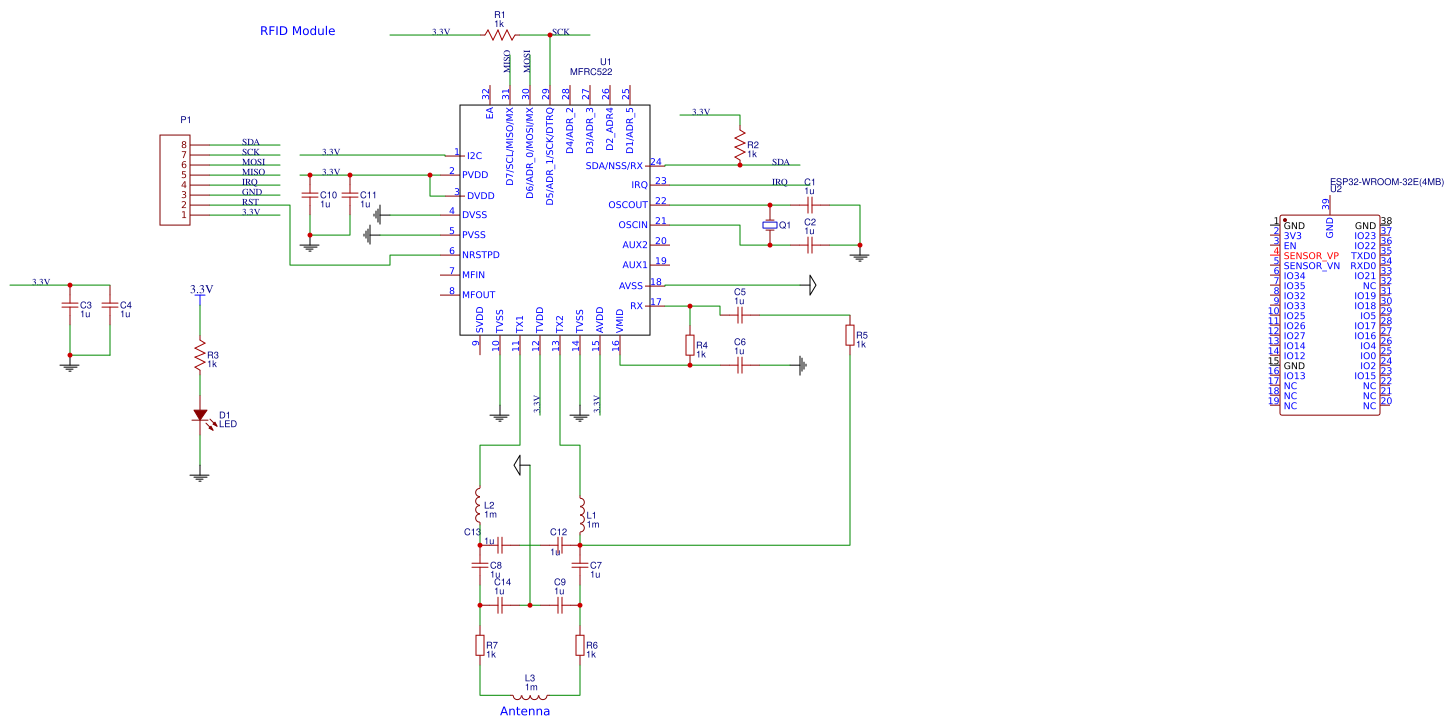This screenshot has width=1456, height=728.
Task: Select capacitor C14 symbol
Action: [x=500, y=605]
